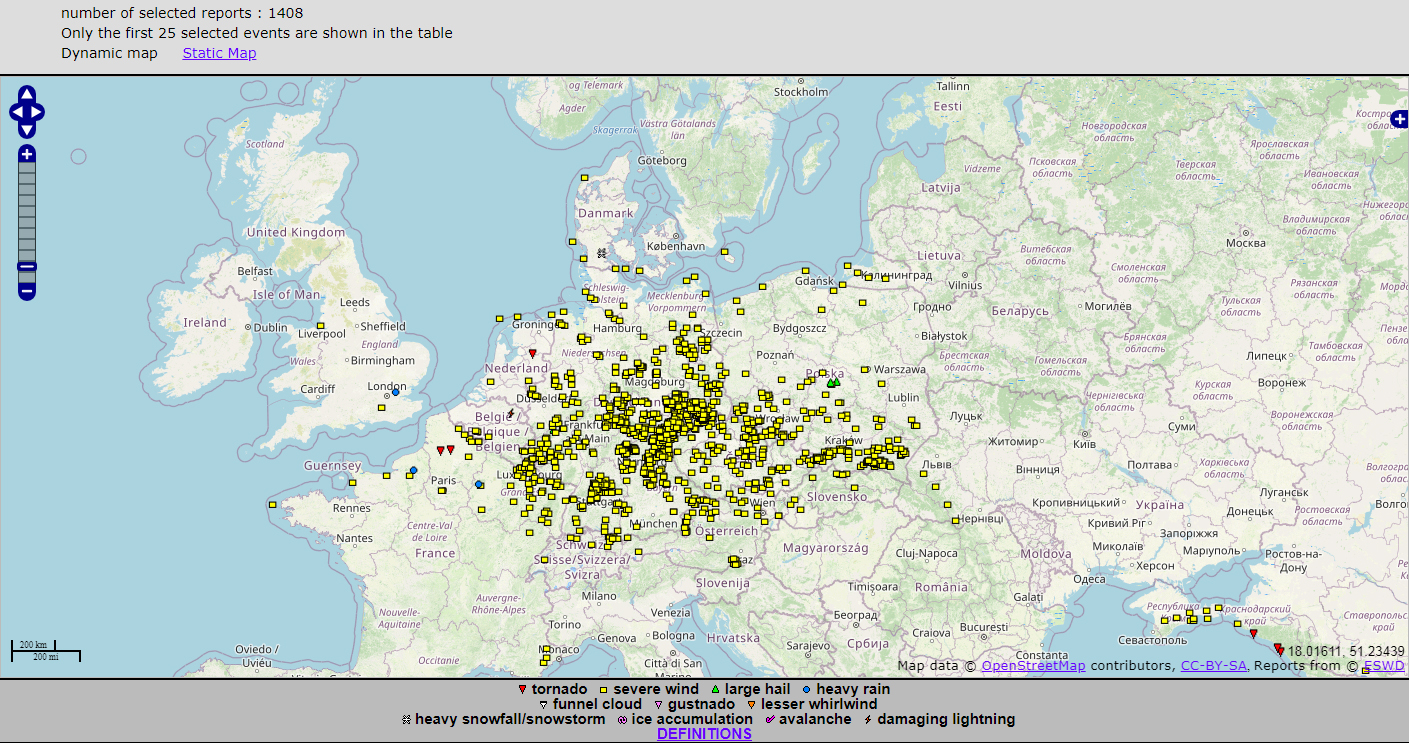This screenshot has width=1409, height=743.
Task: Click the tornado legend icon
Action: tap(522, 690)
